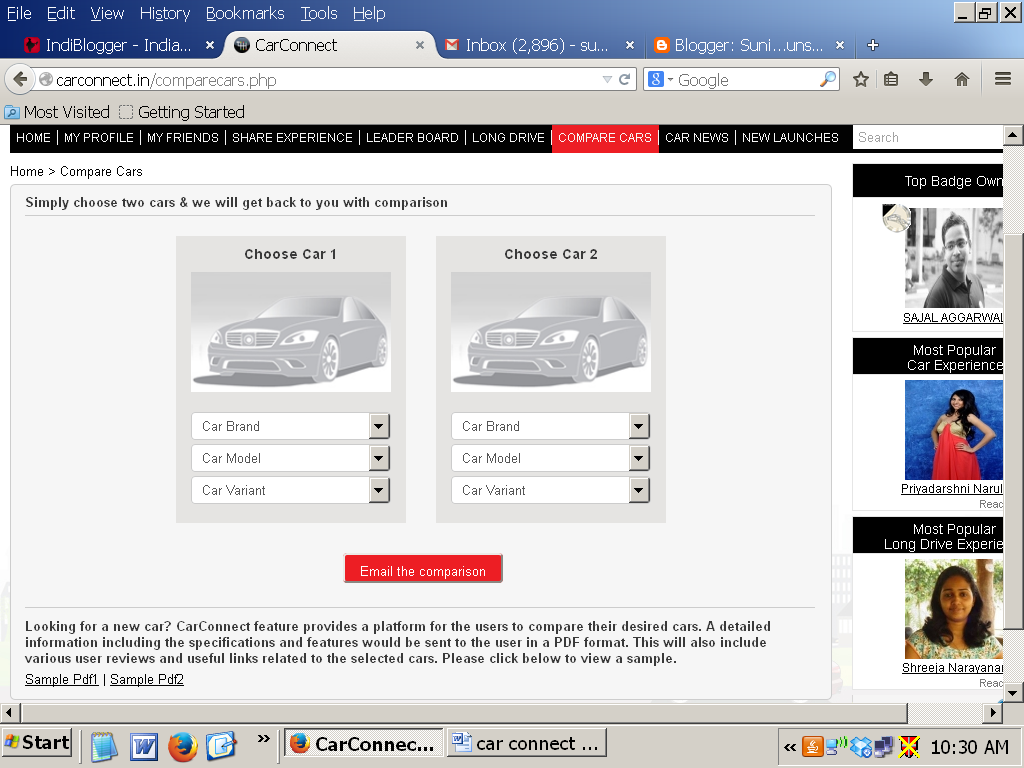Reload the page with the refresh icon
Image resolution: width=1024 pixels, height=768 pixels.
click(x=624, y=80)
